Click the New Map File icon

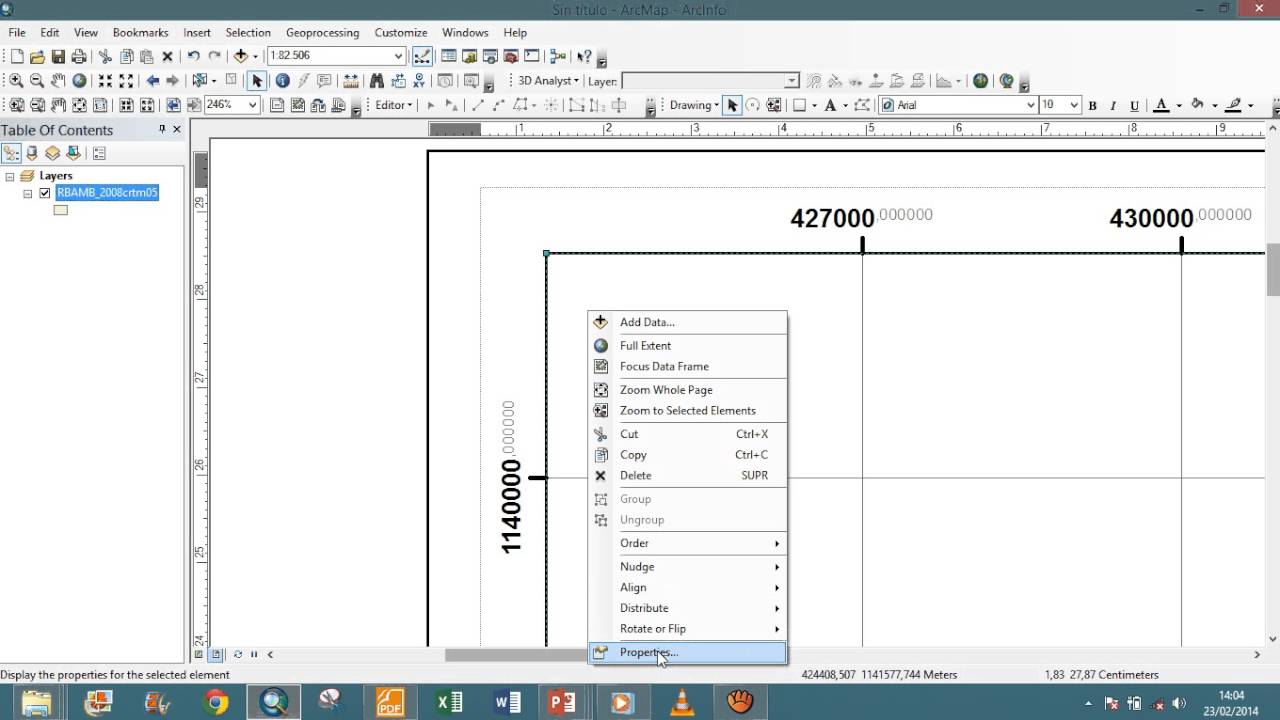pyautogui.click(x=17, y=57)
